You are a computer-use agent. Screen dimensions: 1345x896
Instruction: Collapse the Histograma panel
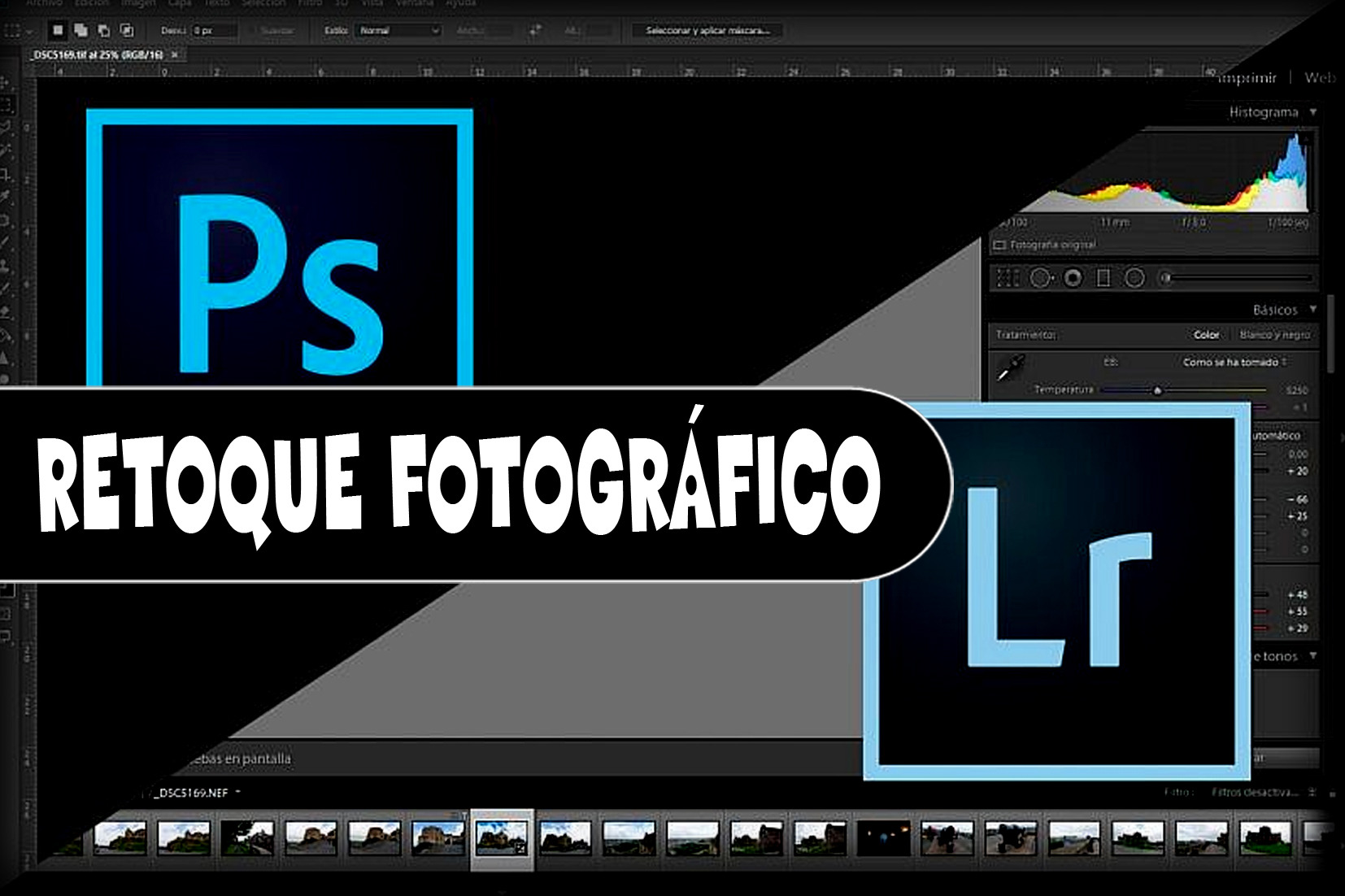(x=1313, y=112)
